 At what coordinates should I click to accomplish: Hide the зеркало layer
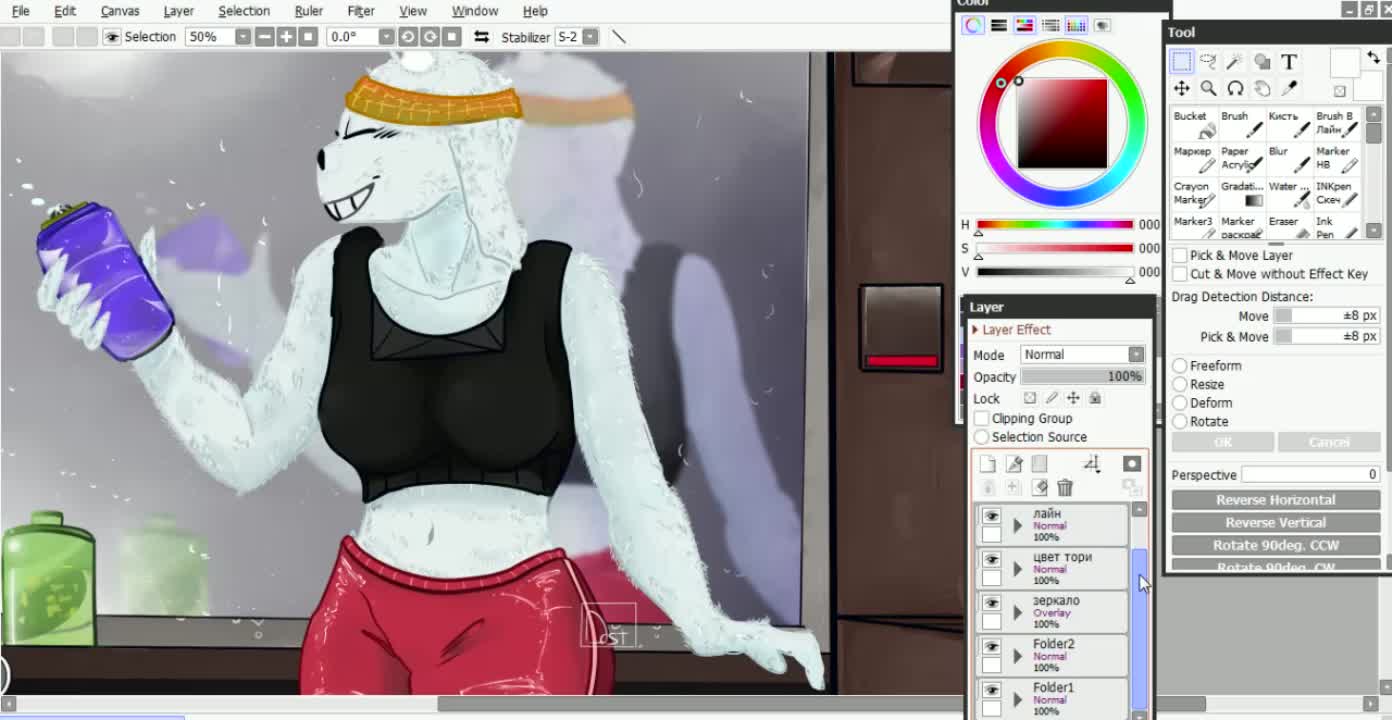pos(991,603)
